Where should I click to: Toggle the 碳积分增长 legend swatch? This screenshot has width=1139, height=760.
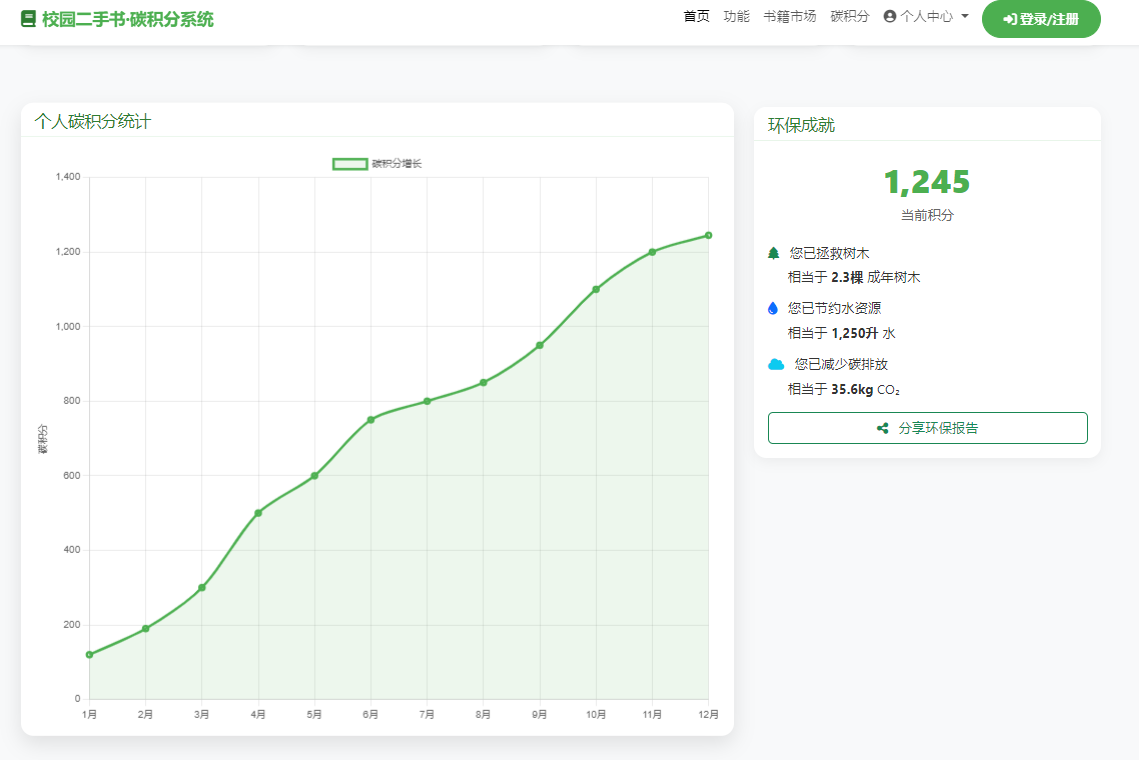pyautogui.click(x=350, y=163)
